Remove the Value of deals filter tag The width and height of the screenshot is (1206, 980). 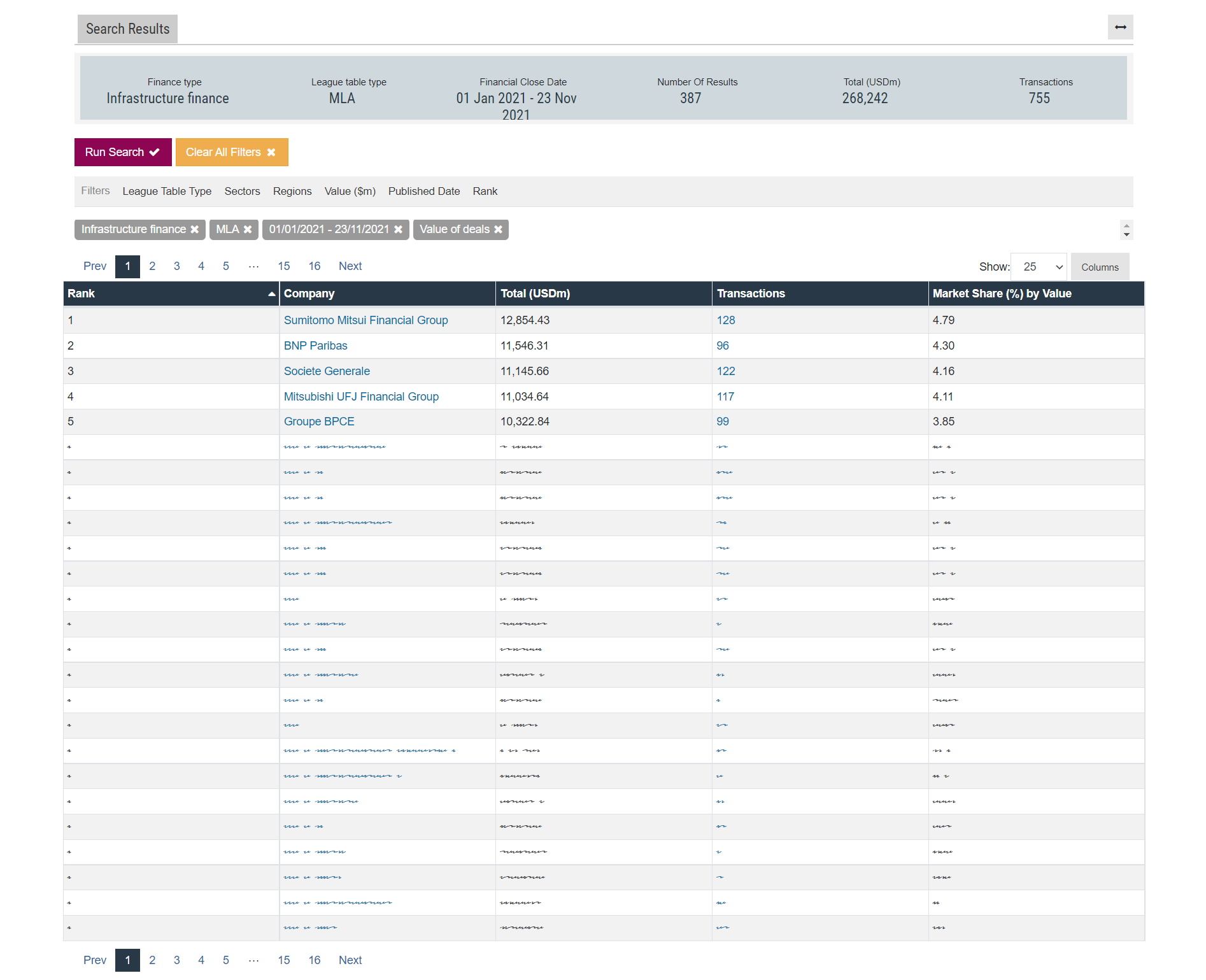(498, 229)
